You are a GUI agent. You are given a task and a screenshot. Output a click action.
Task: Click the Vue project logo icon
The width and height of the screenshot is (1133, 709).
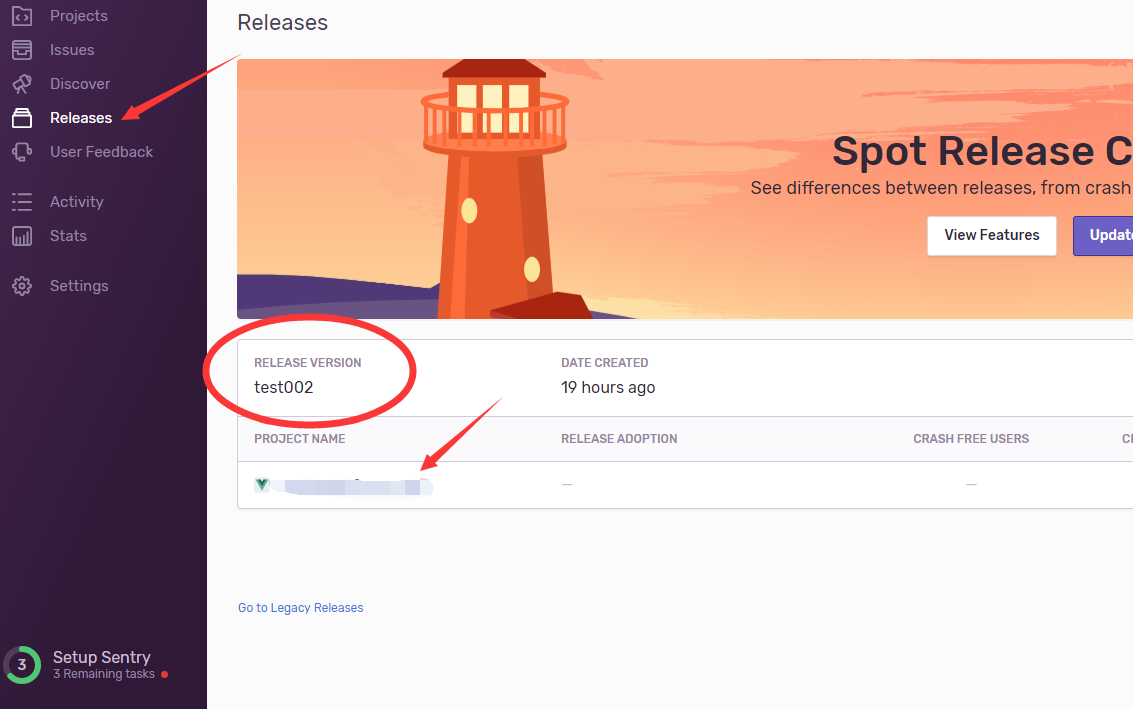click(x=262, y=485)
